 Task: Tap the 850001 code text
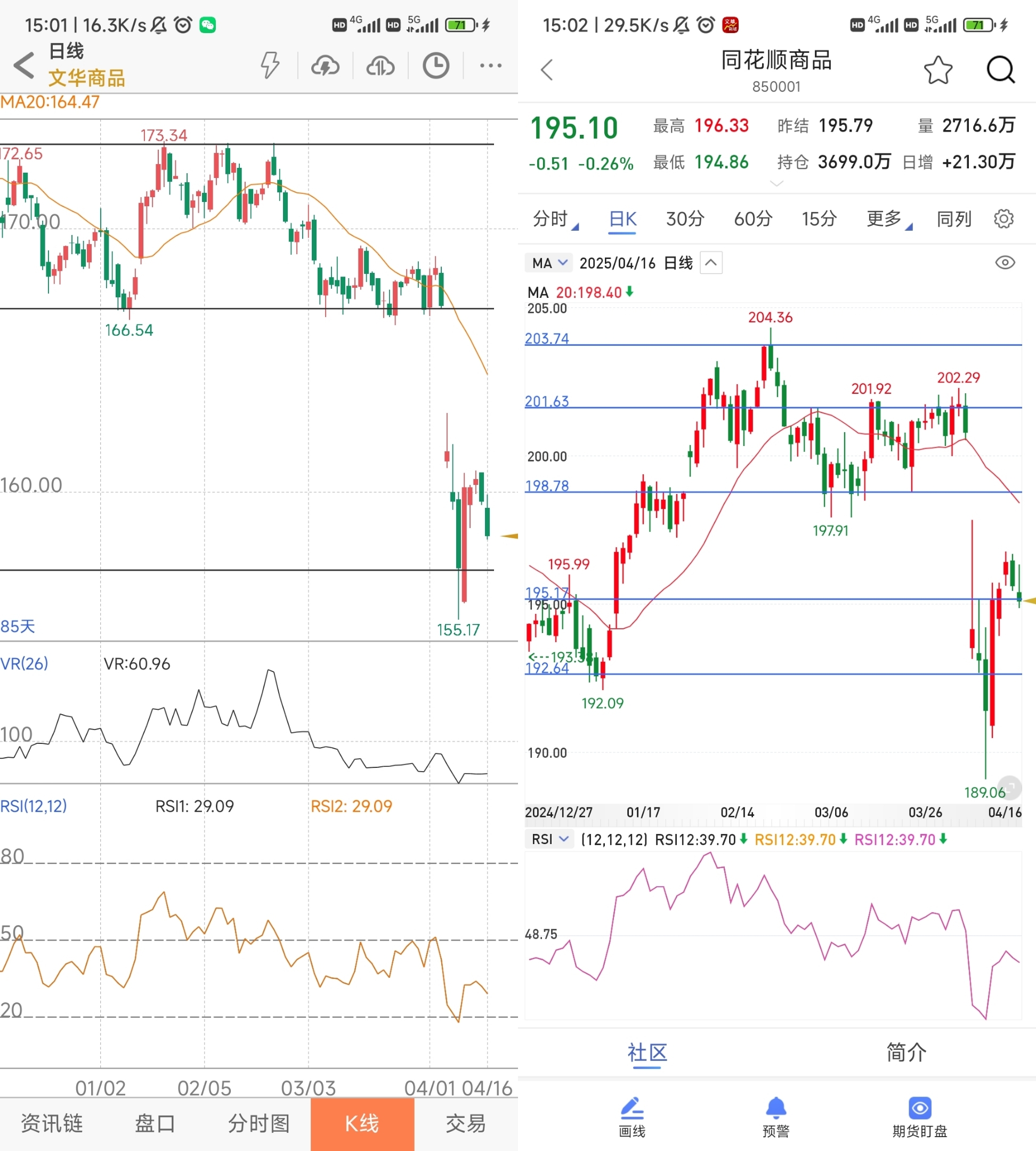click(776, 86)
